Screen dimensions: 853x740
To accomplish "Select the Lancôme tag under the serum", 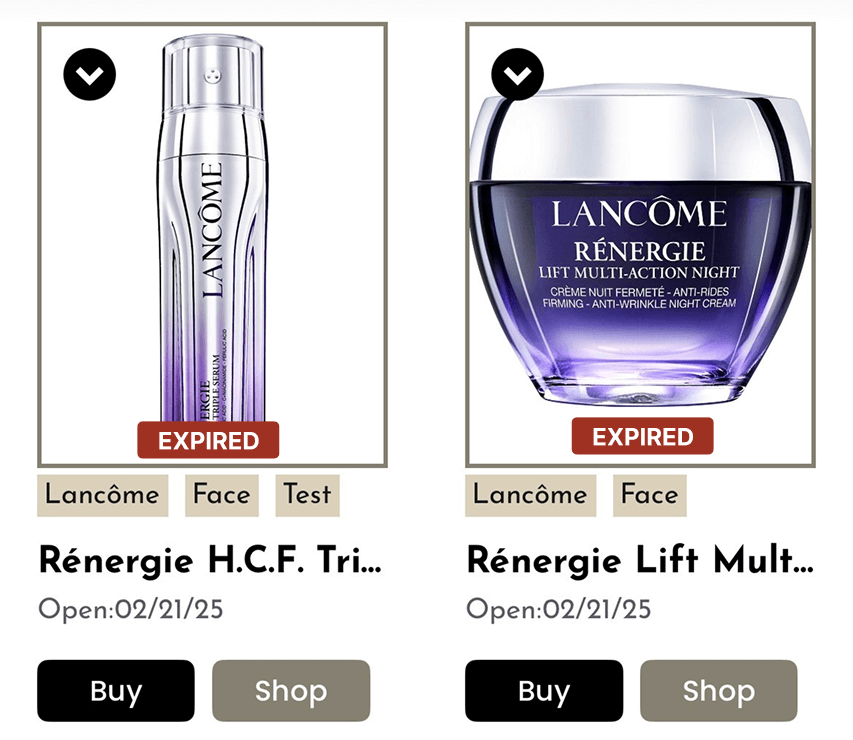I will click(103, 495).
